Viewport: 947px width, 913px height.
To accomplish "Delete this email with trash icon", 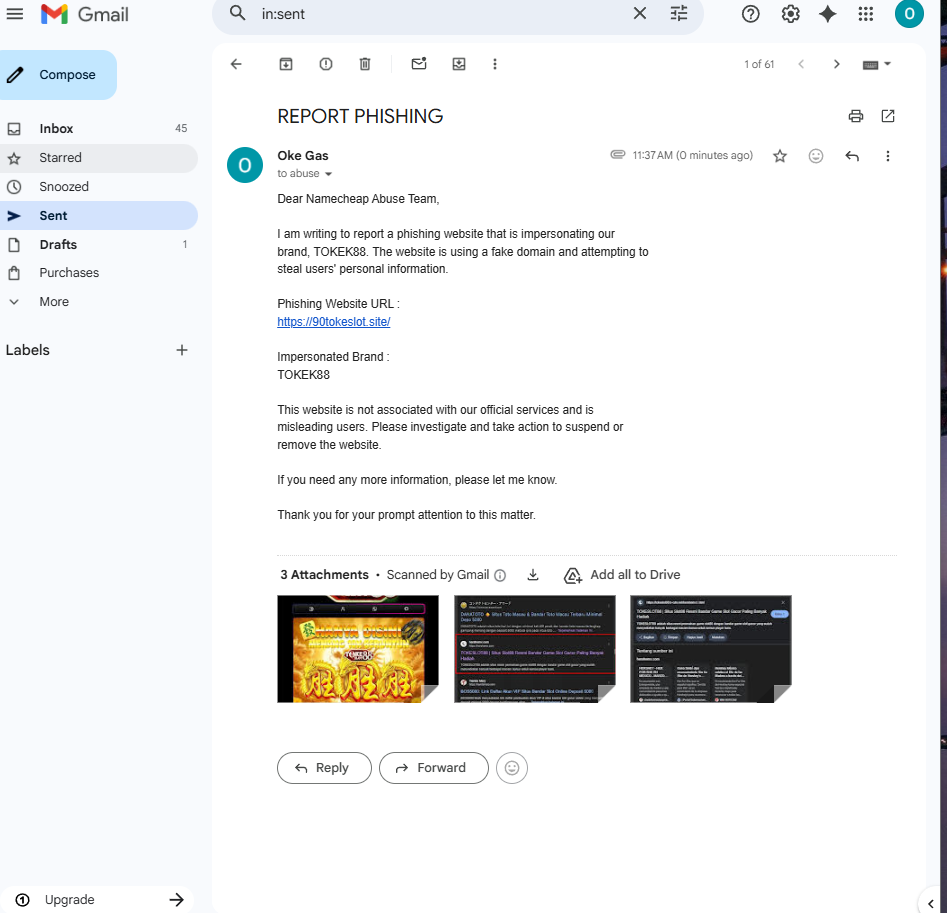I will pos(365,64).
